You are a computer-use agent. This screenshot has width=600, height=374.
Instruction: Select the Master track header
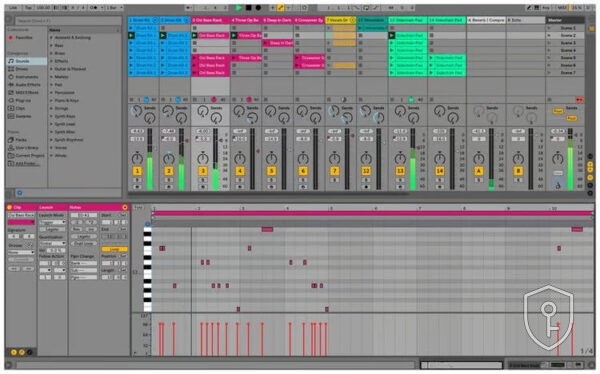pos(565,20)
